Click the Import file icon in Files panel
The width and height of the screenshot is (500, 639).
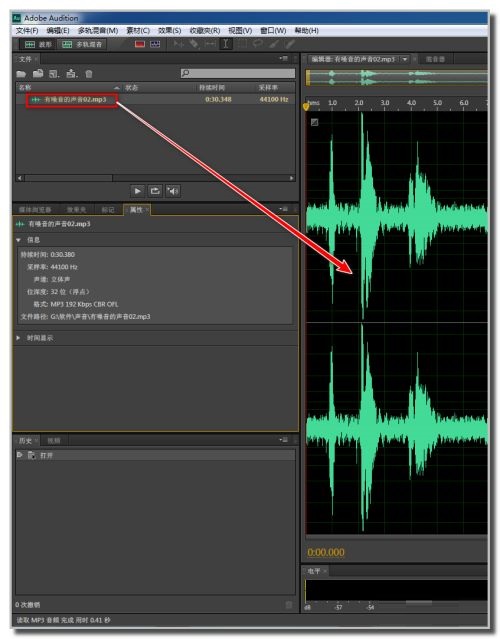coord(38,73)
